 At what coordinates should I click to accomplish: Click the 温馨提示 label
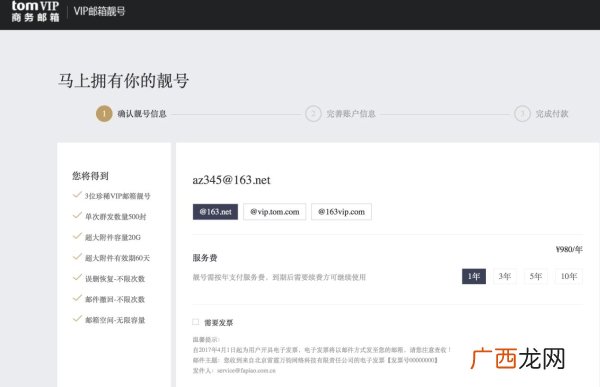tap(206, 340)
